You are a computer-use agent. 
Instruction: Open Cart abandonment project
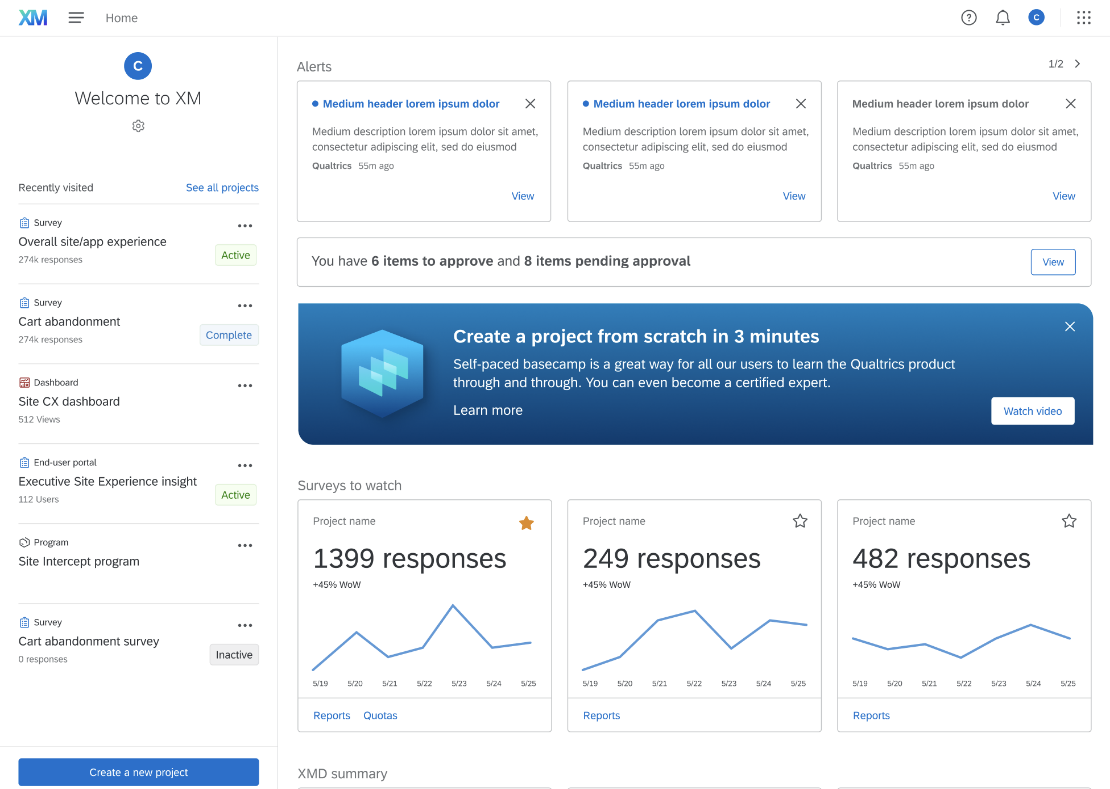(69, 321)
